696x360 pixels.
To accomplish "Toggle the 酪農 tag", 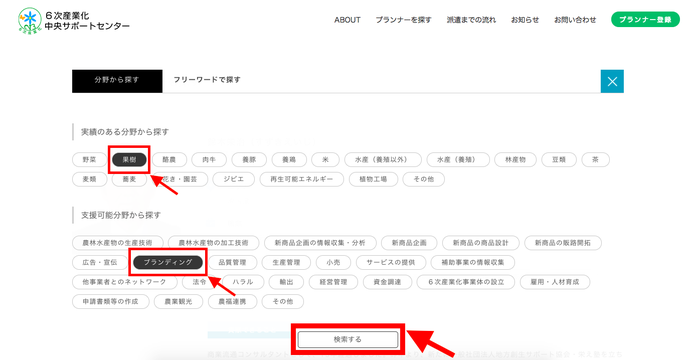I will pyautogui.click(x=169, y=159).
